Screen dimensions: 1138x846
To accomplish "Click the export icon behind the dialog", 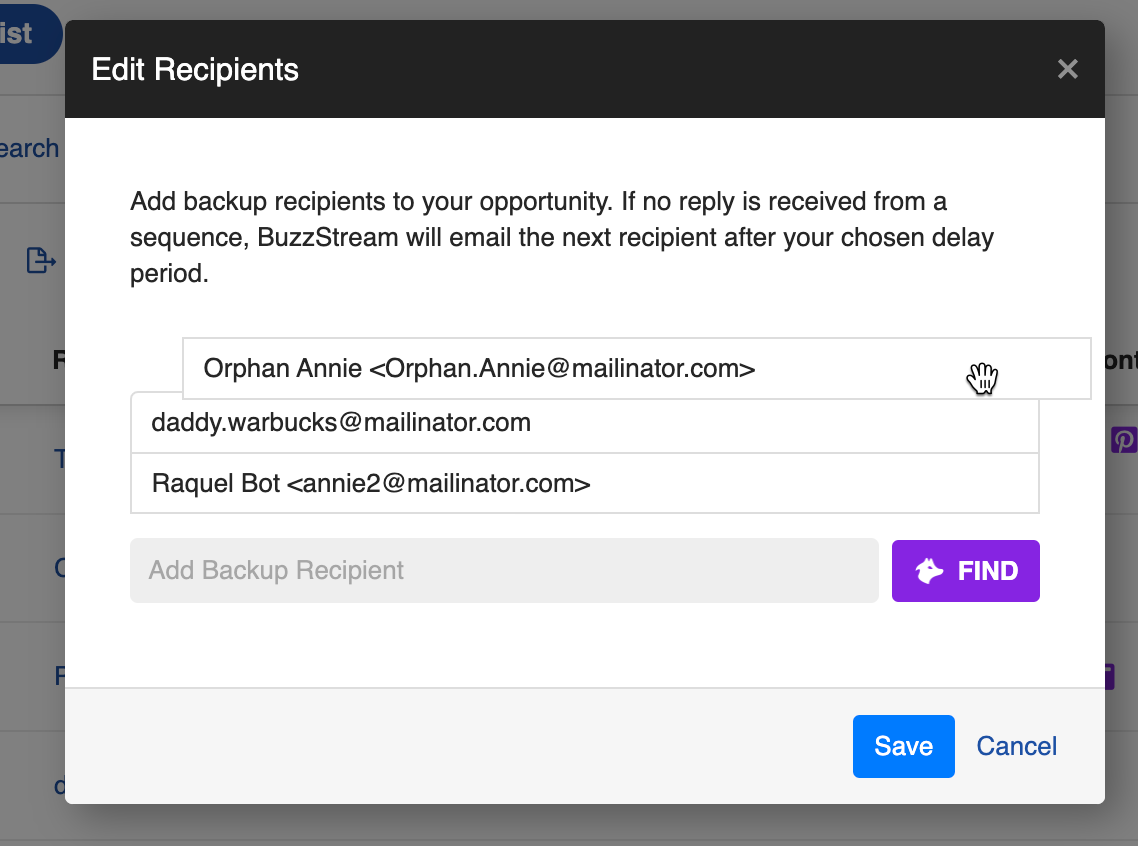I will pyautogui.click(x=40, y=261).
